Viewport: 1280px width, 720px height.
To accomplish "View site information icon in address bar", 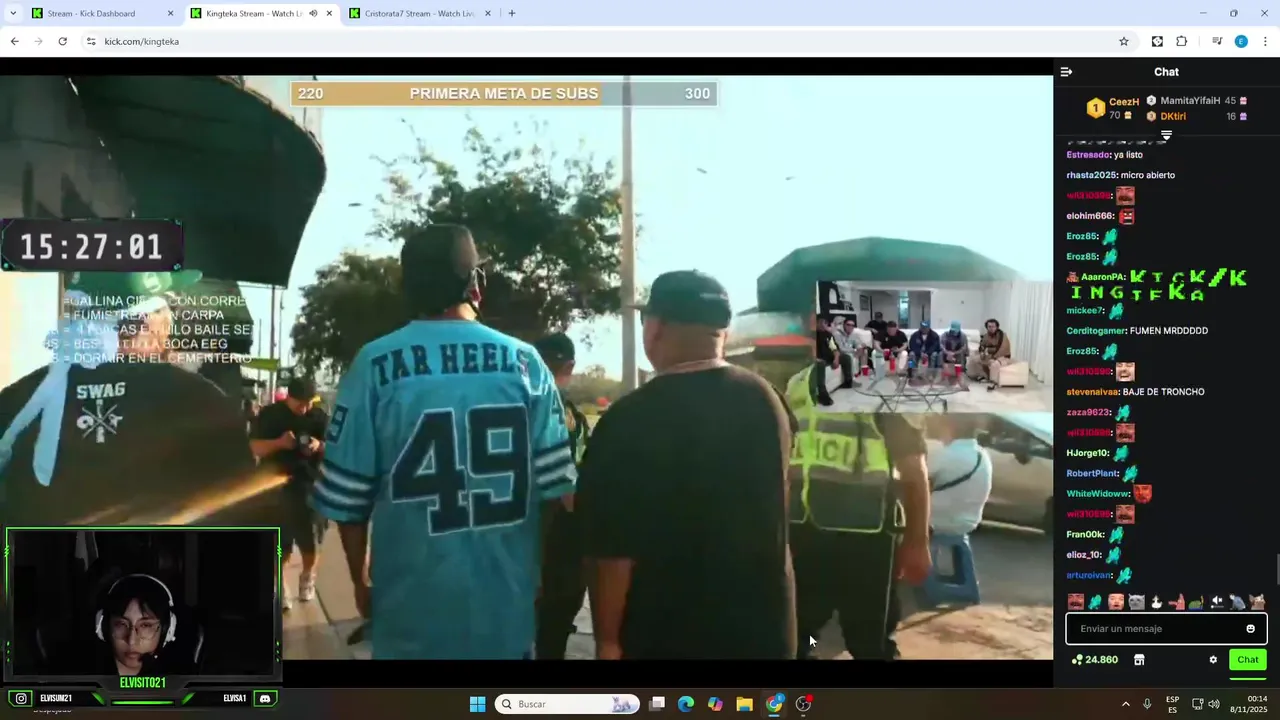I will pyautogui.click(x=91, y=41).
